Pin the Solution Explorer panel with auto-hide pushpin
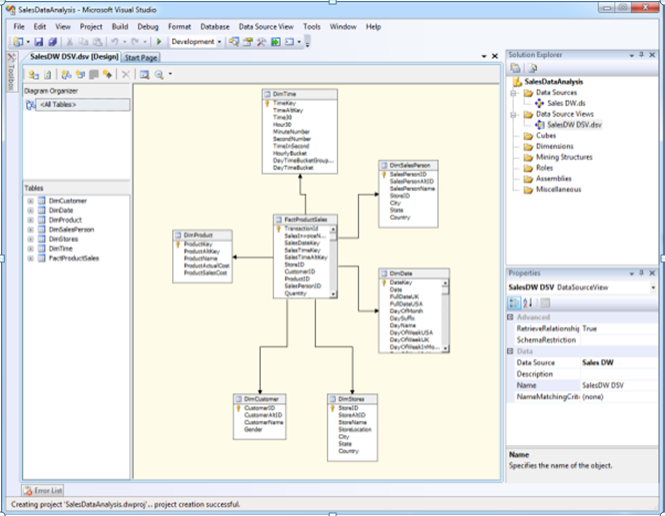 (x=642, y=55)
